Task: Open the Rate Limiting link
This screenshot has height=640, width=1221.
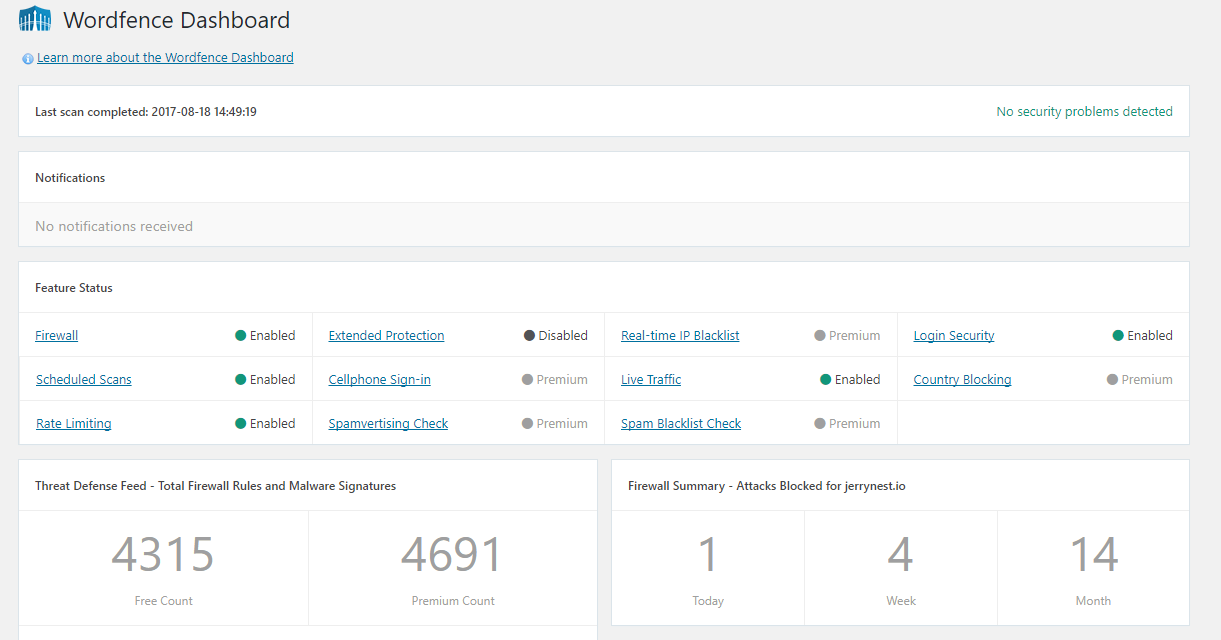Action: coord(74,424)
